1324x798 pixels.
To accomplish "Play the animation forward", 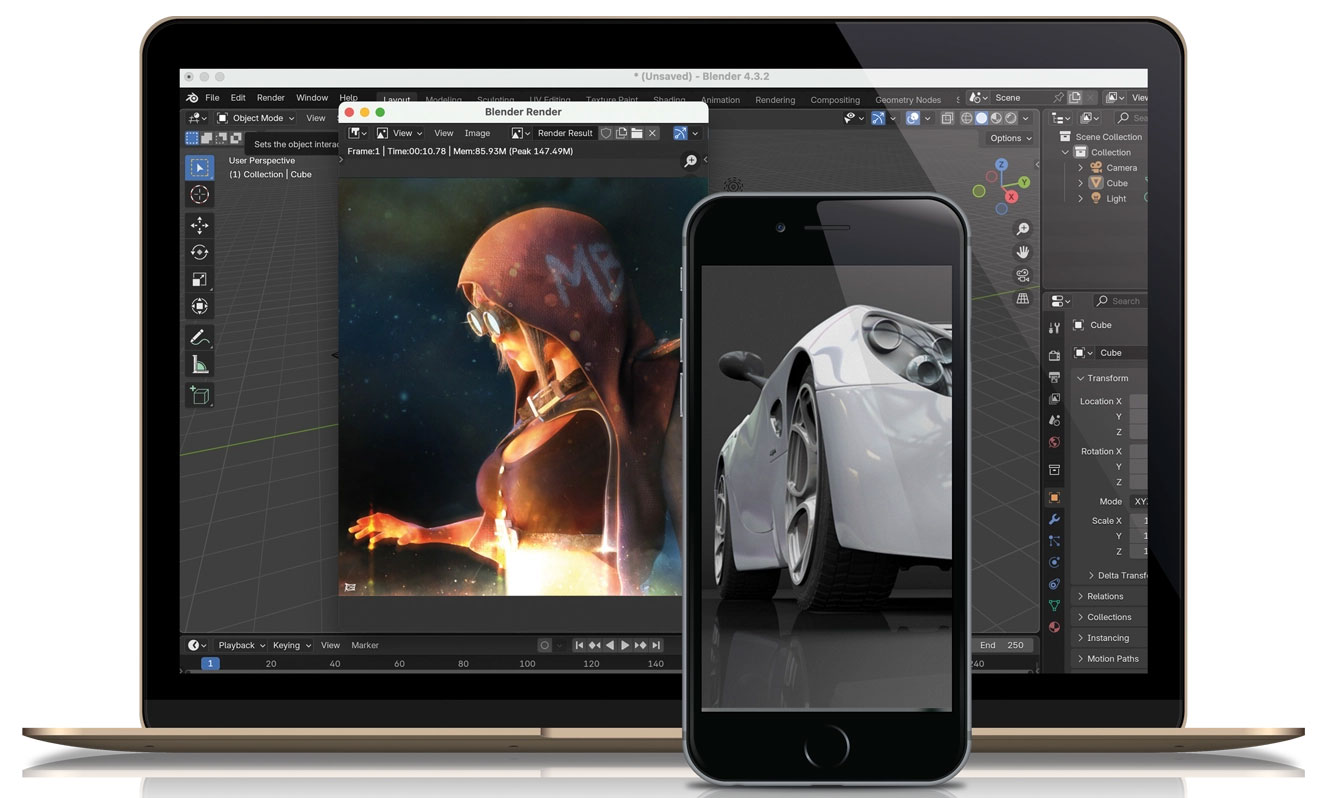I will click(x=625, y=645).
